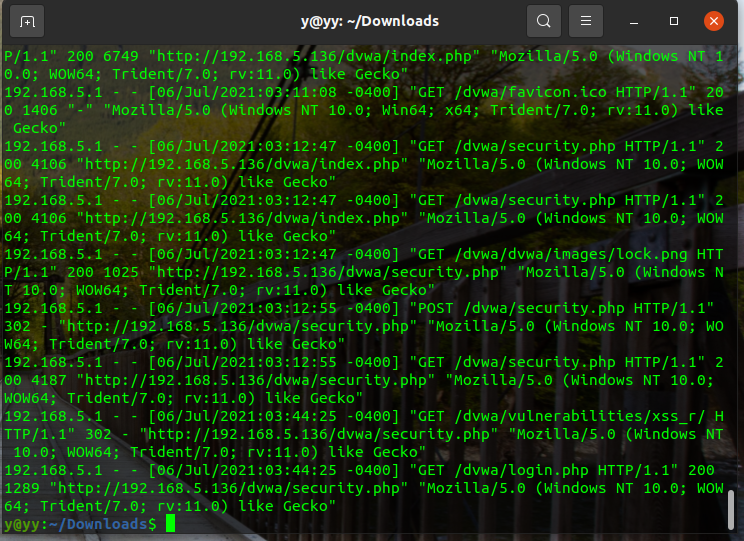
Task: Click the /dvwa/login.php request path
Action: pos(521,471)
